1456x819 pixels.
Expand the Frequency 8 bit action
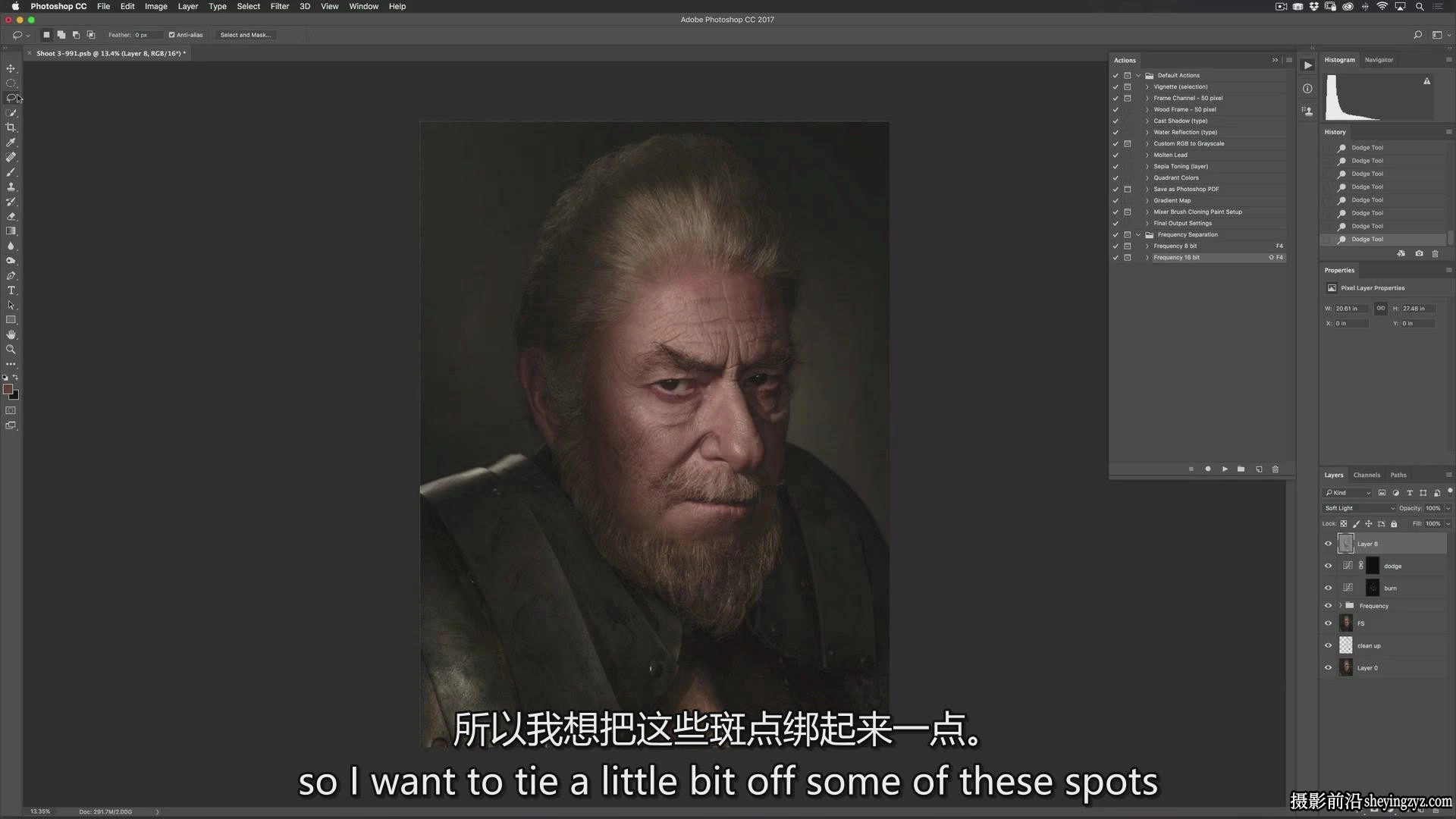click(x=1147, y=246)
